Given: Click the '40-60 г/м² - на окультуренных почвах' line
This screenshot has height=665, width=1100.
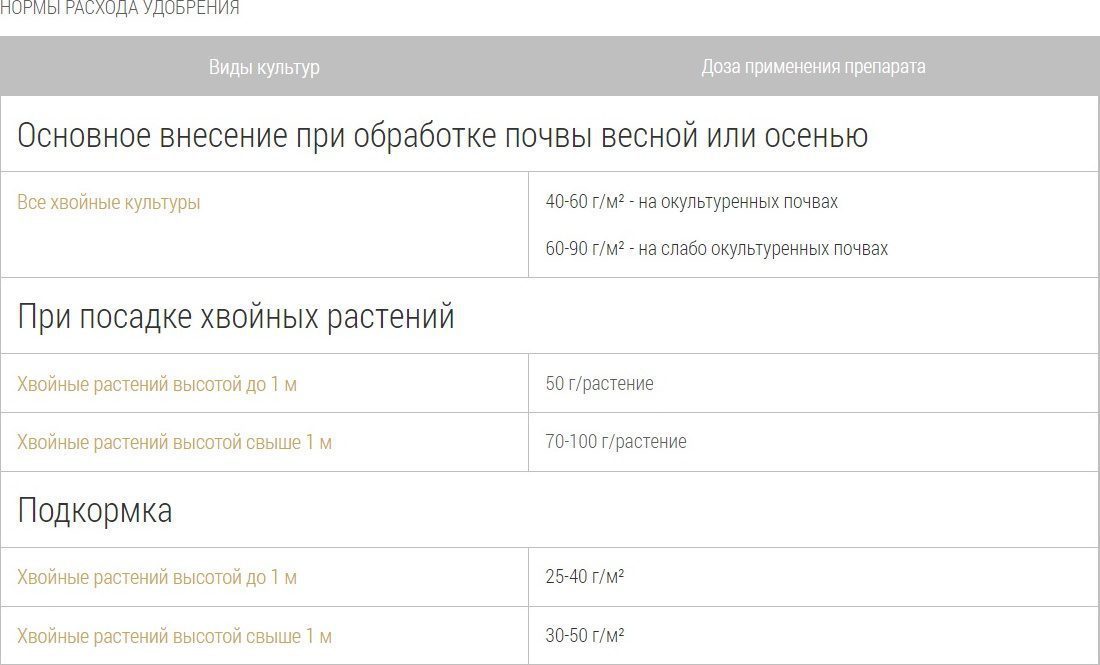Looking at the screenshot, I should coord(691,202).
